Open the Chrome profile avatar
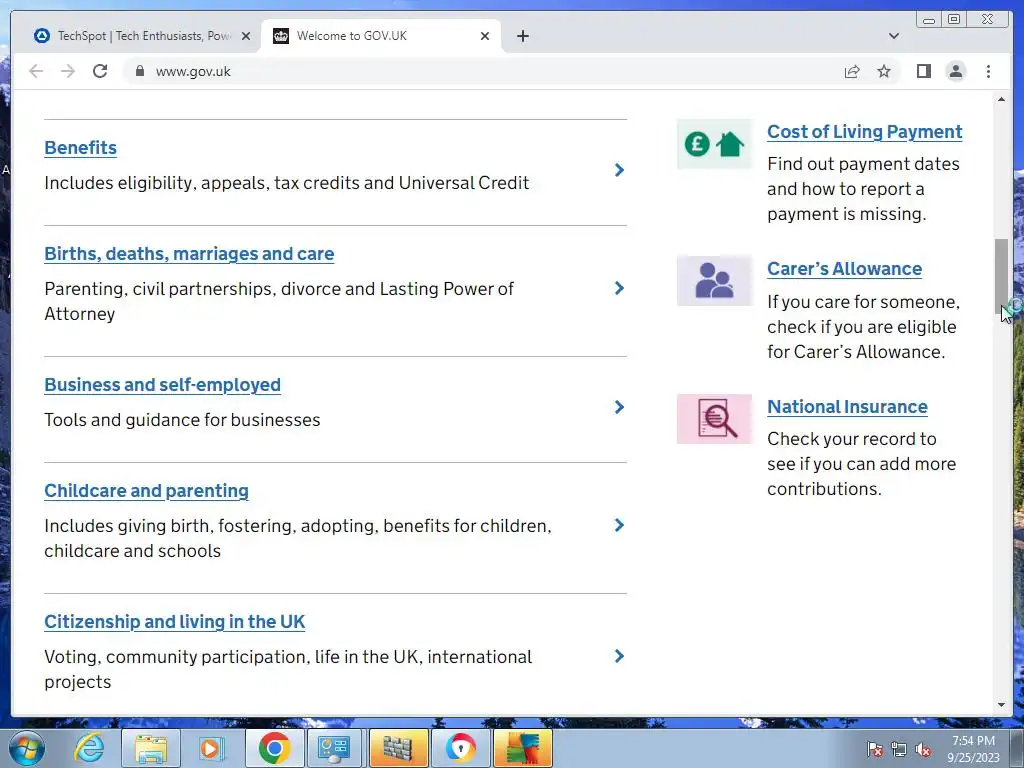This screenshot has width=1024, height=768. (955, 71)
